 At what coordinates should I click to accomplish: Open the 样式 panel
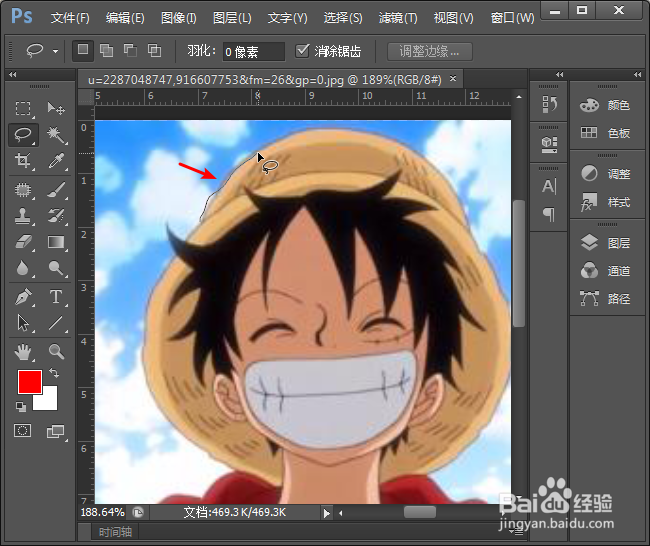pos(606,202)
